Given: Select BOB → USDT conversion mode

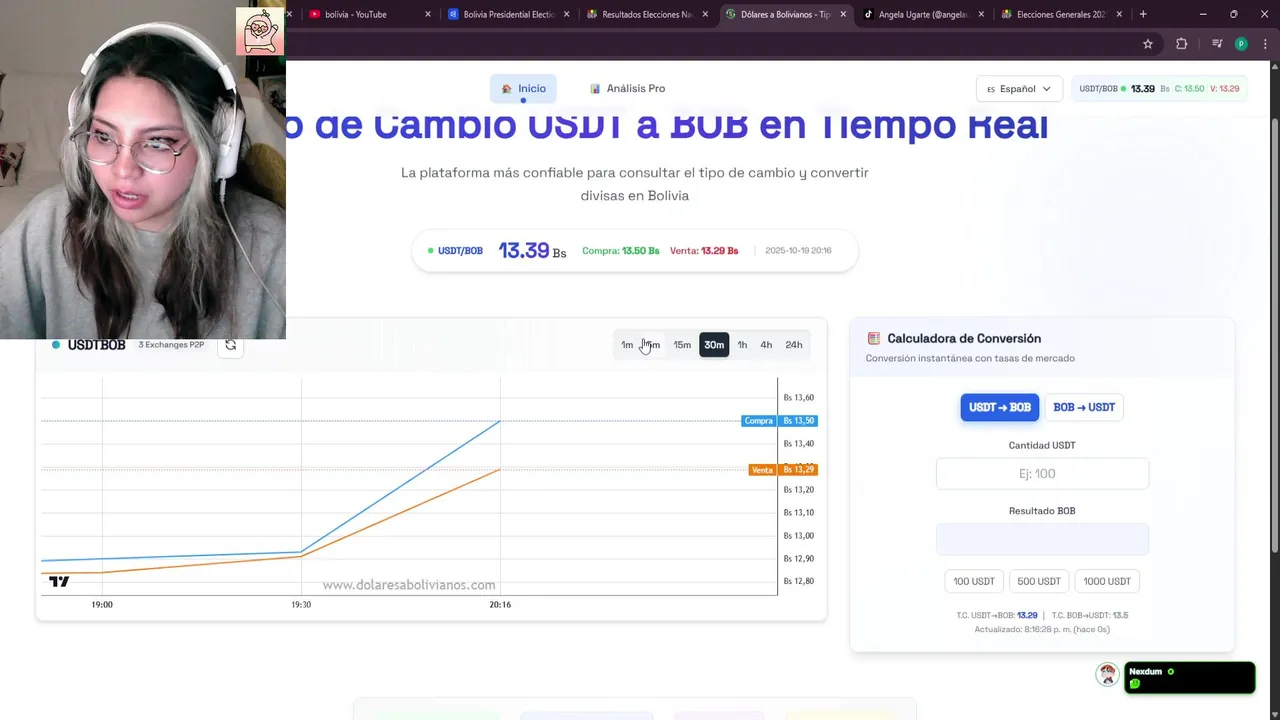Looking at the screenshot, I should point(1084,407).
